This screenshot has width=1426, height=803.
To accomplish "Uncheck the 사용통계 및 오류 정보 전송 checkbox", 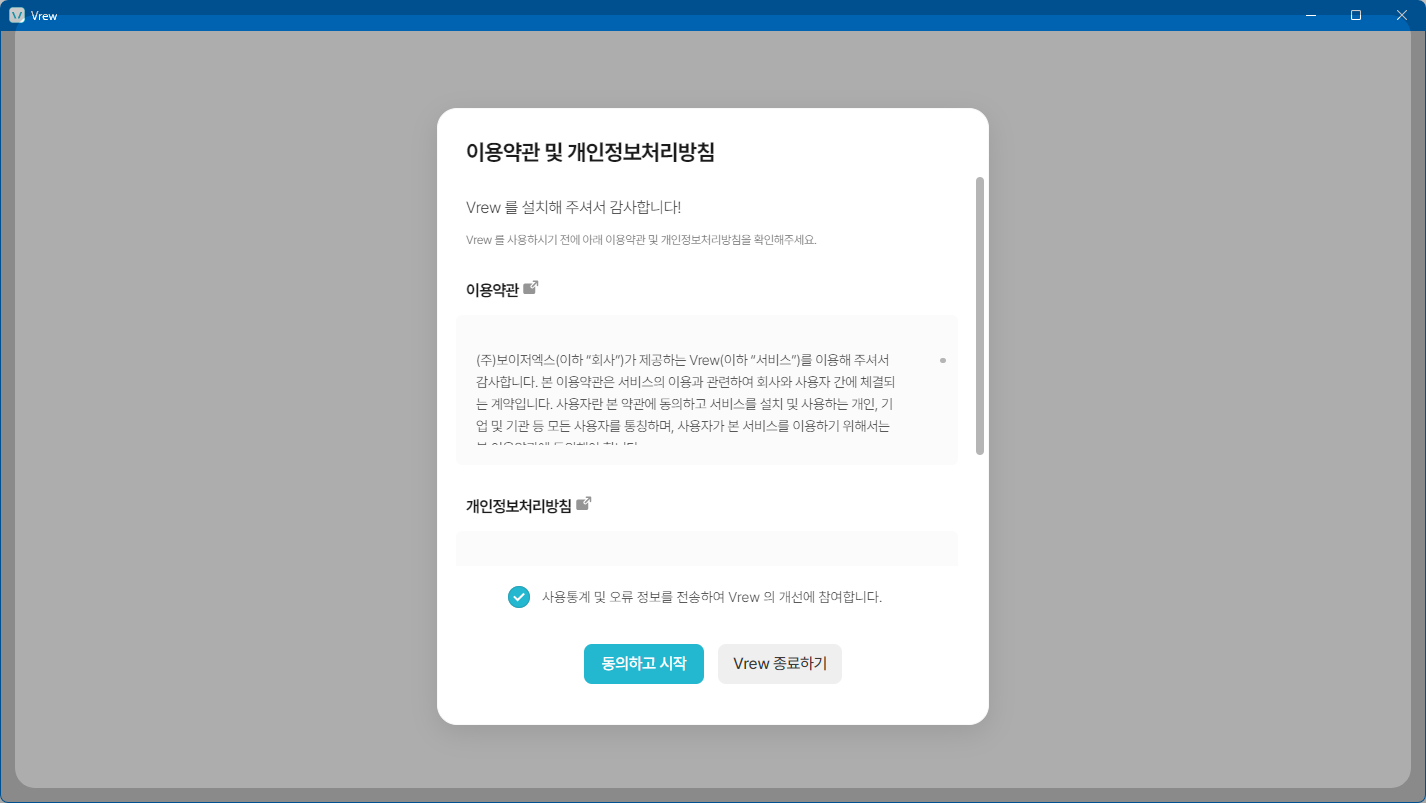I will (519, 597).
